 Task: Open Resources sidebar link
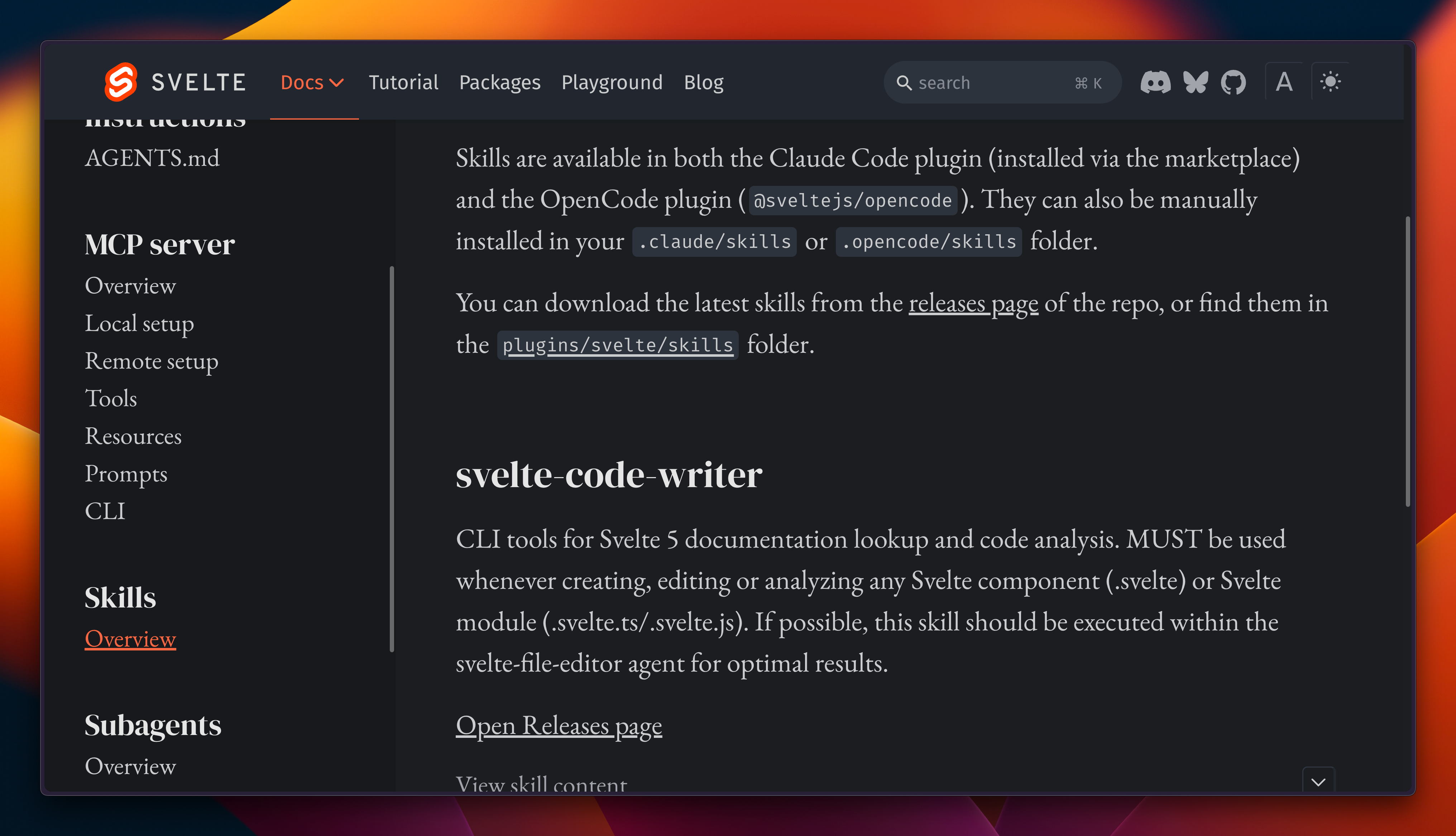tap(133, 436)
